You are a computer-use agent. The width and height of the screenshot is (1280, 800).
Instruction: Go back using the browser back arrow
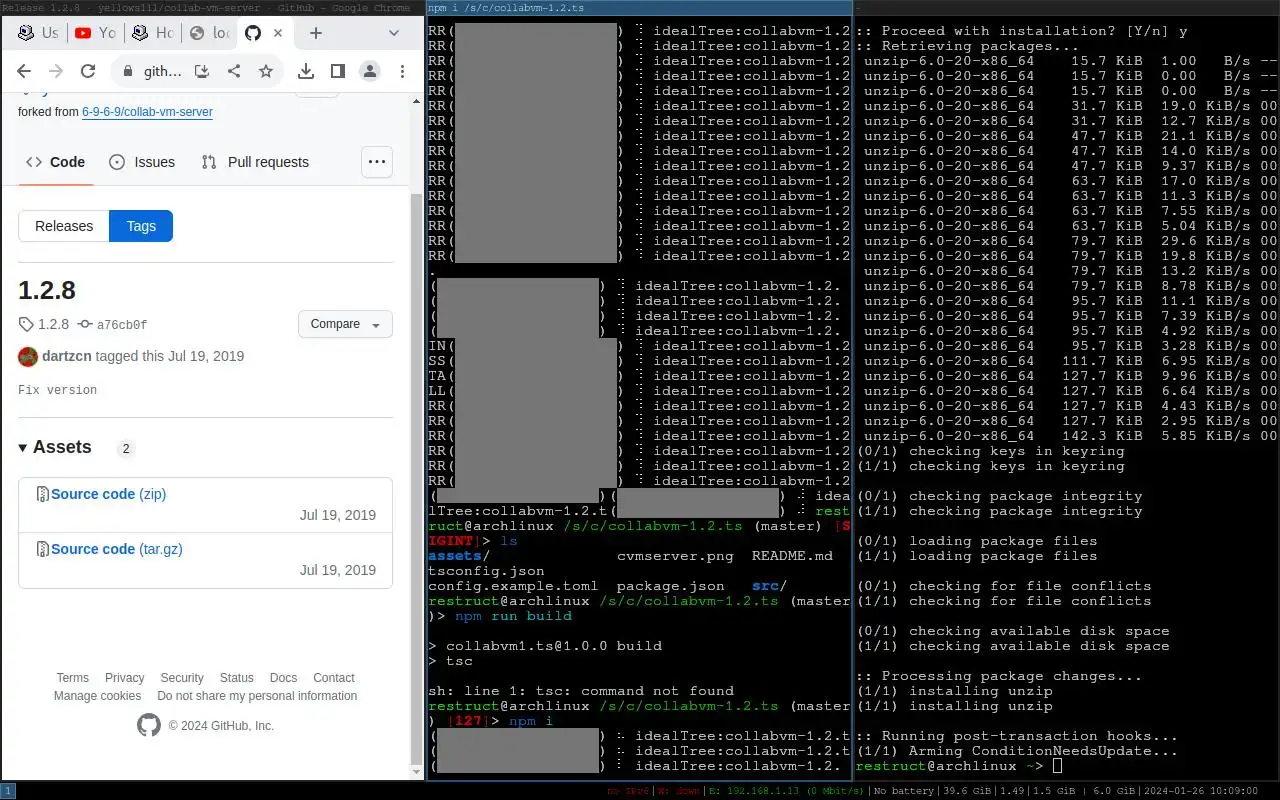click(x=24, y=71)
